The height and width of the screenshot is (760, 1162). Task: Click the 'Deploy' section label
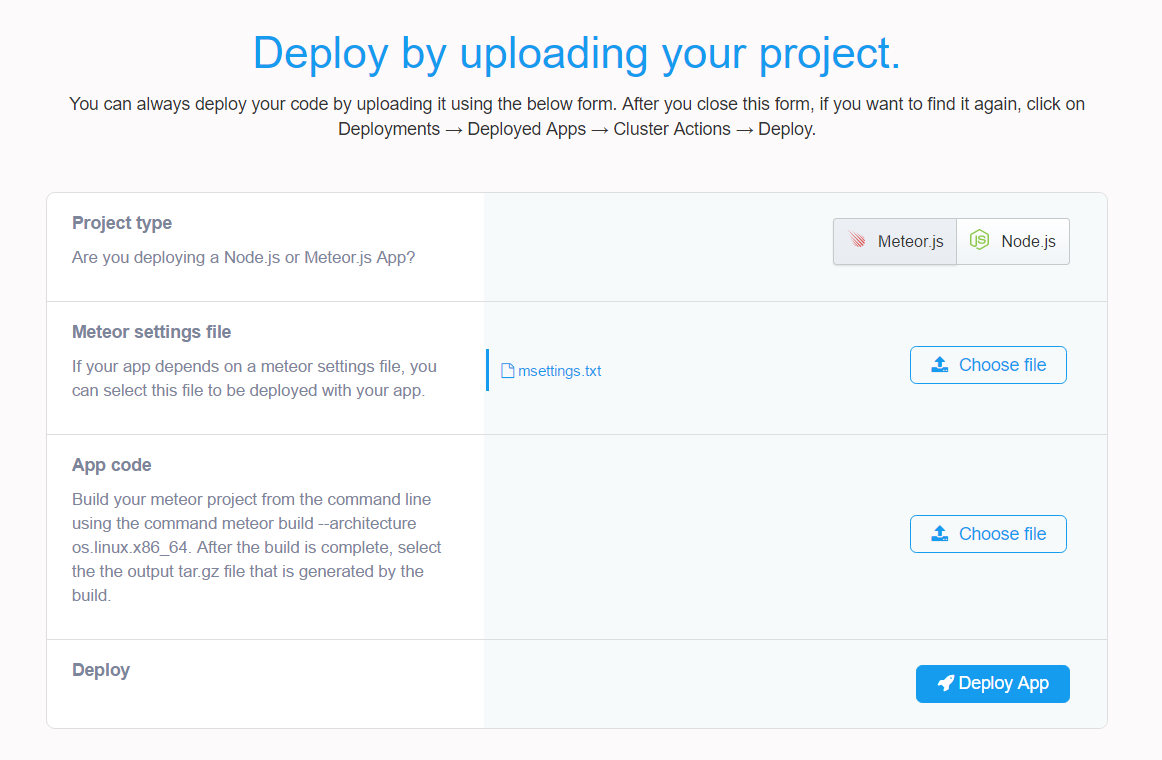(101, 670)
